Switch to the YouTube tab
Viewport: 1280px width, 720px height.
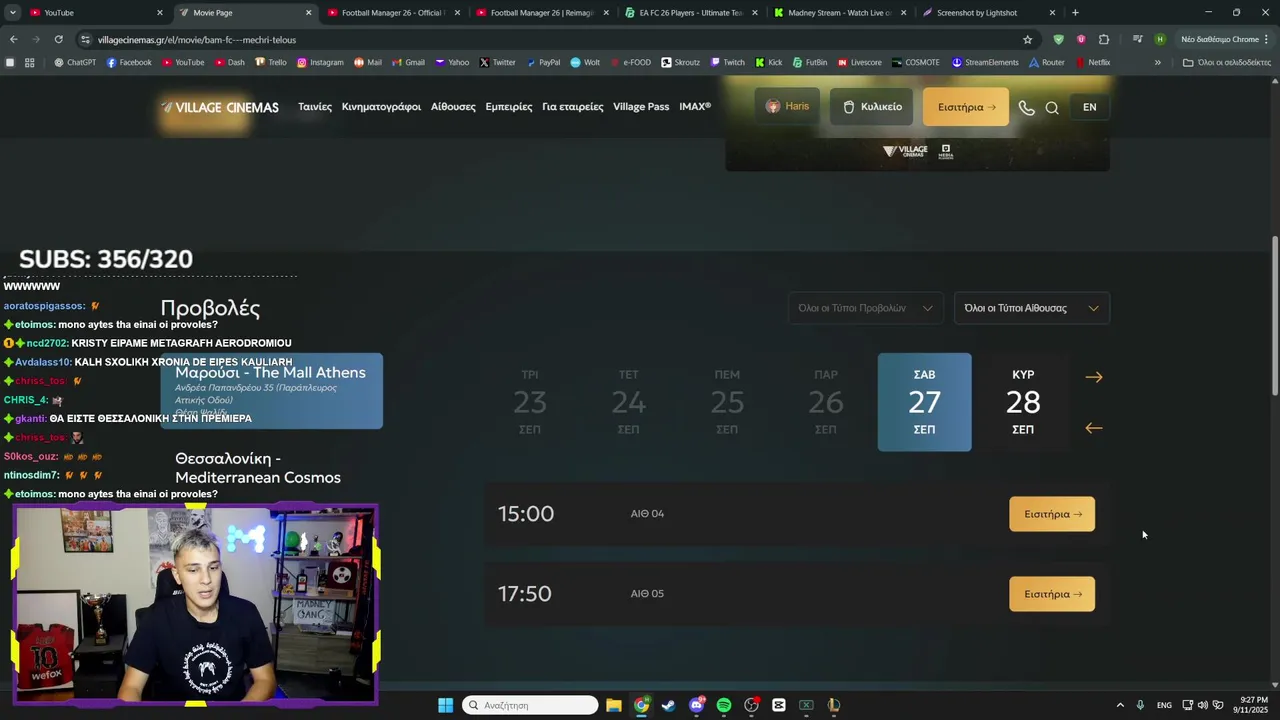[x=95, y=13]
